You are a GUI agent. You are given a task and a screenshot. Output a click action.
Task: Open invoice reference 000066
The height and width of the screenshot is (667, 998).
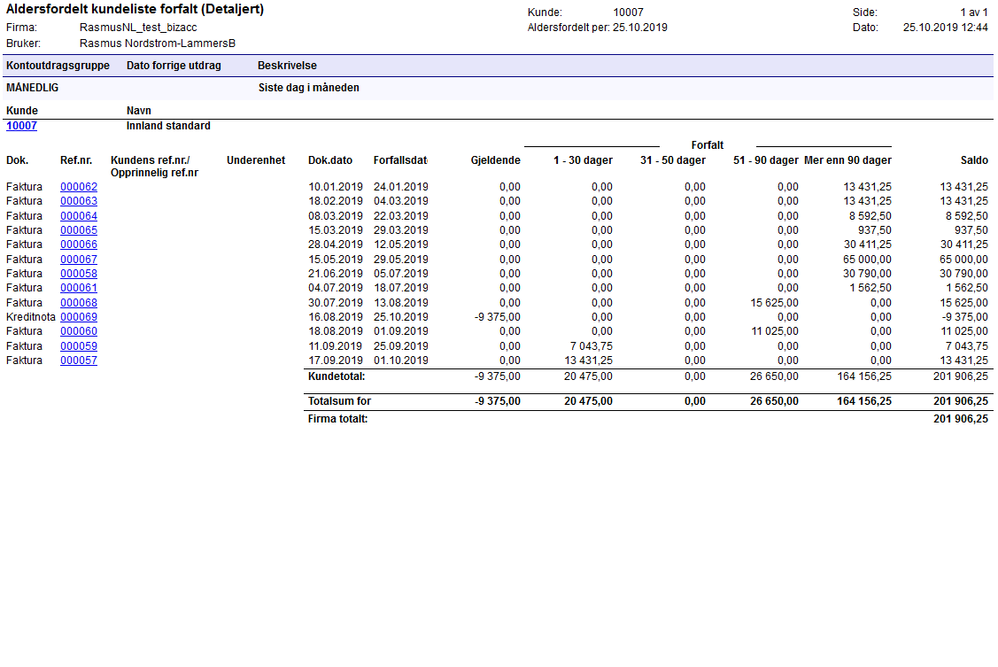pos(79,244)
